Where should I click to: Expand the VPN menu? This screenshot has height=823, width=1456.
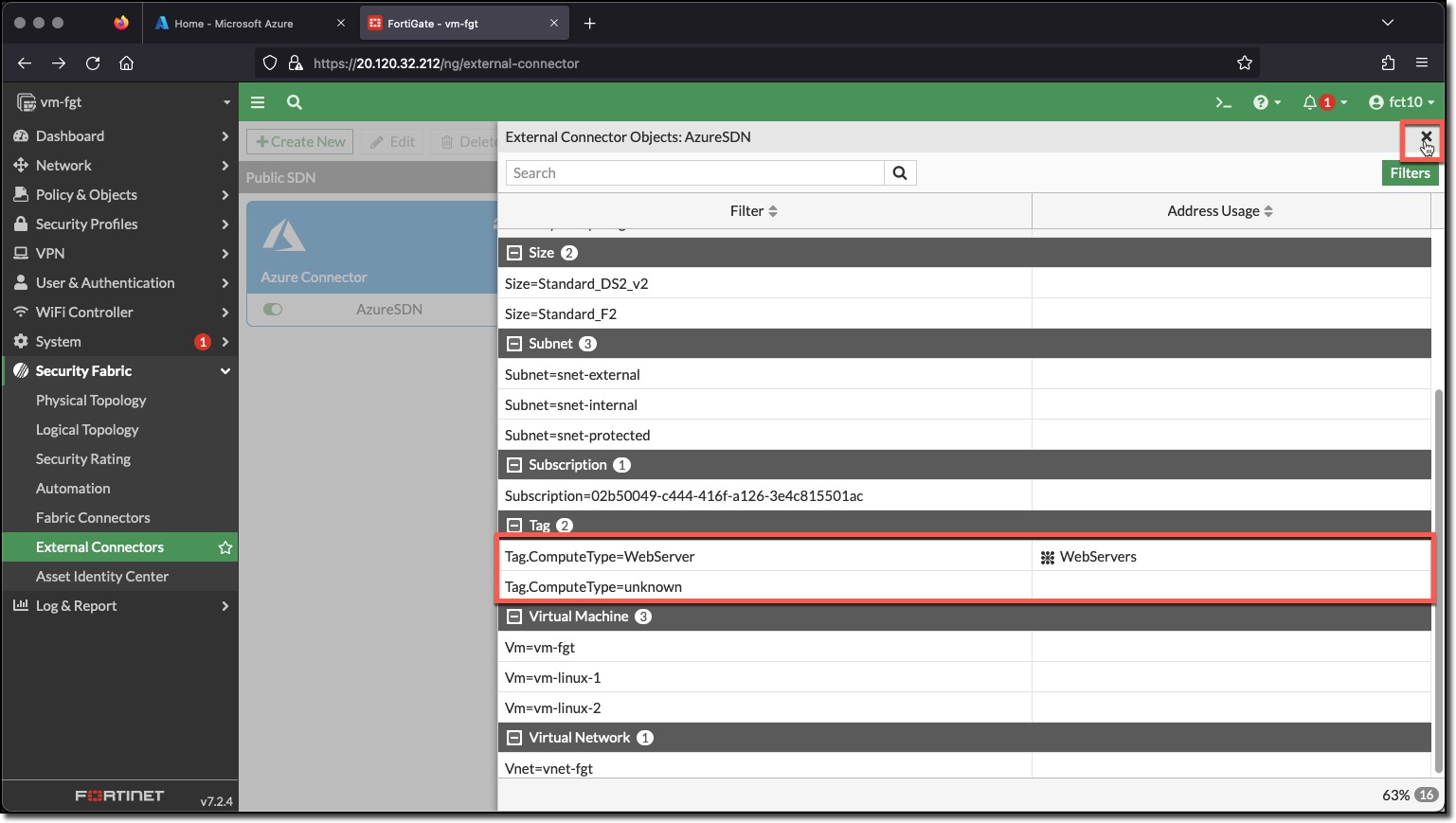pos(121,254)
